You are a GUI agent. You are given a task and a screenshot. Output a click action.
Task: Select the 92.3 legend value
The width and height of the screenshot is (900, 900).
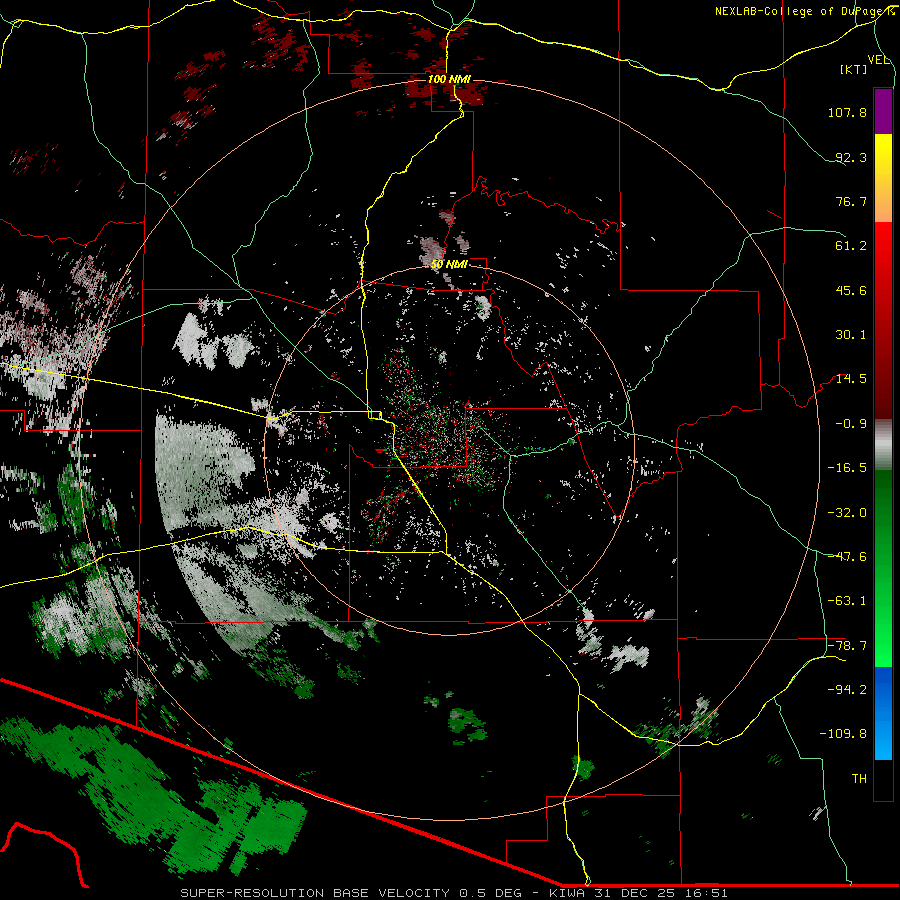pos(851,157)
